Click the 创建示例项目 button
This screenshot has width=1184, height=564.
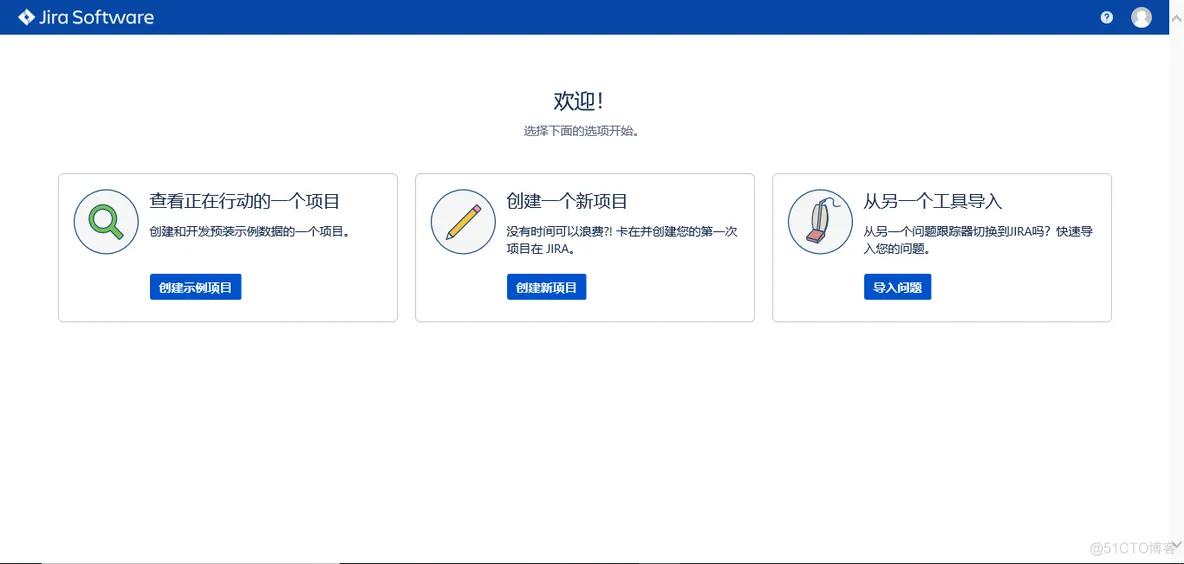click(x=196, y=287)
